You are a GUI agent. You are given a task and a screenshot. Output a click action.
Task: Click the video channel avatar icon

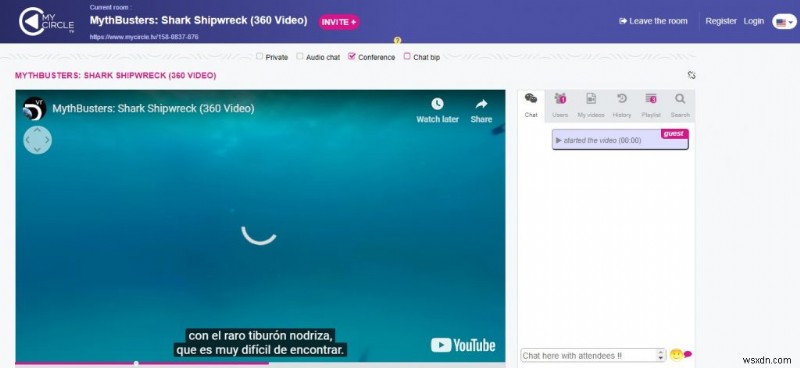(35, 109)
